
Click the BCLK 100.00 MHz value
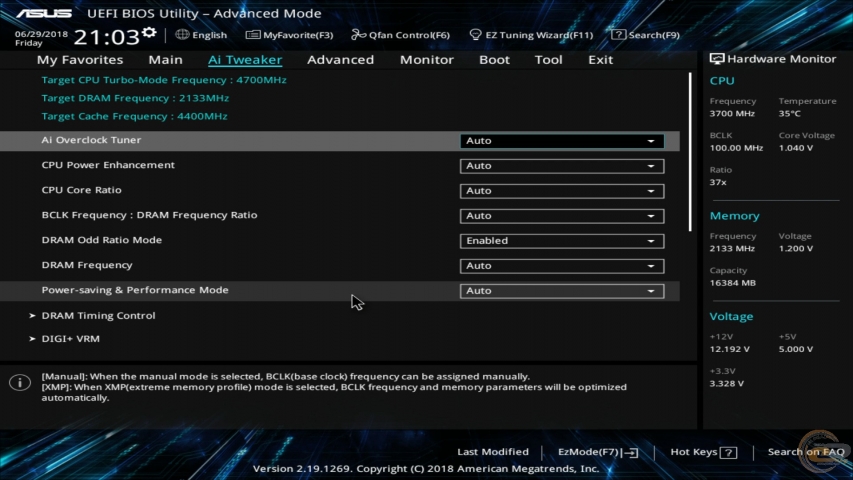(x=736, y=148)
